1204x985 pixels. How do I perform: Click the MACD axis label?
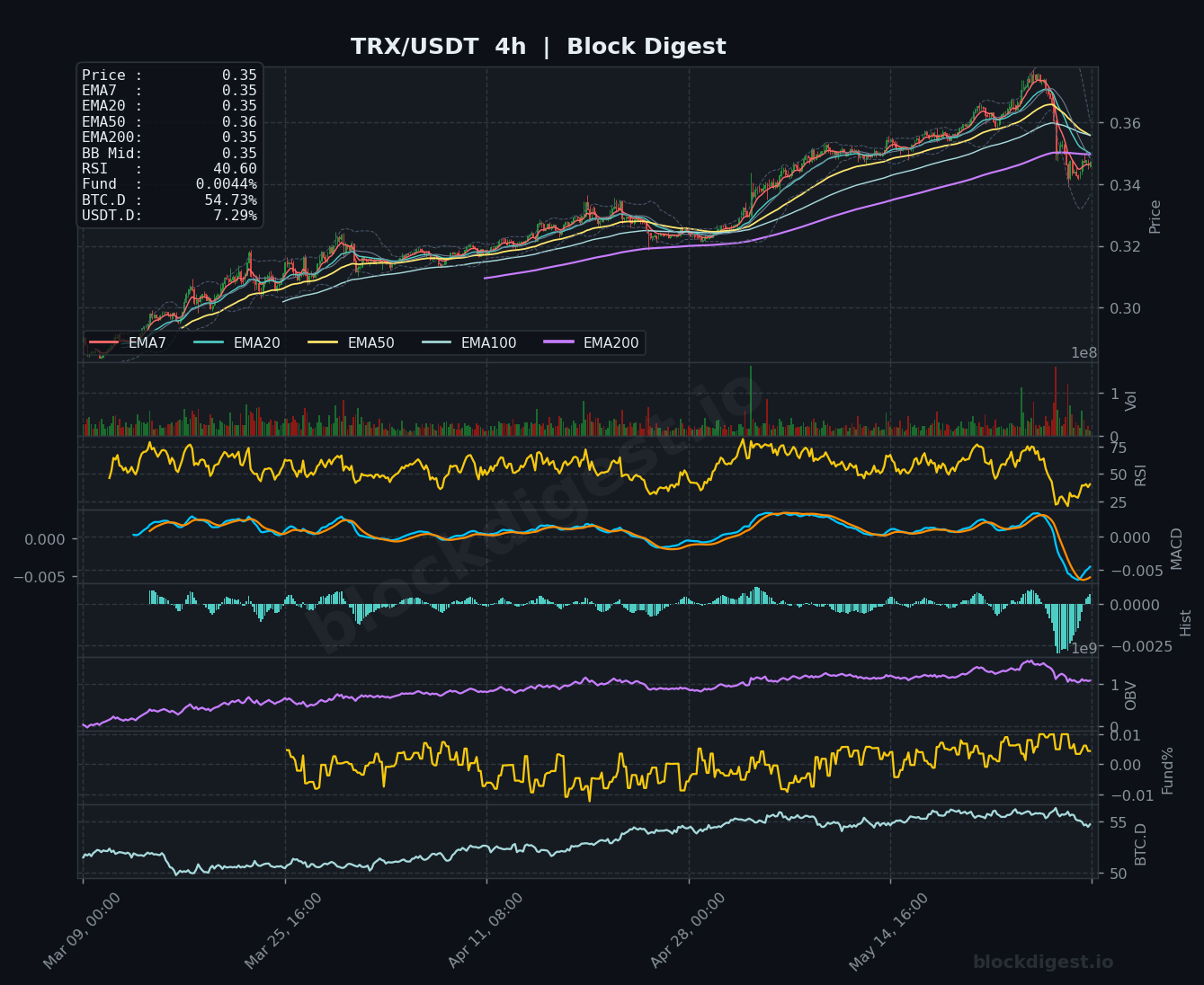[x=1177, y=548]
